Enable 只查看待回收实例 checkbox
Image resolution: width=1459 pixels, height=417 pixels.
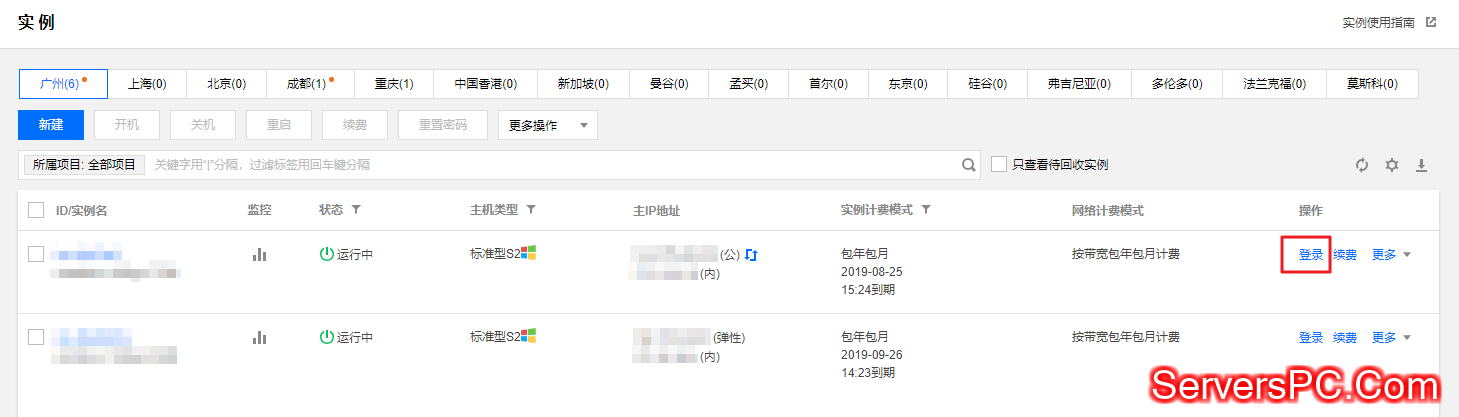999,164
